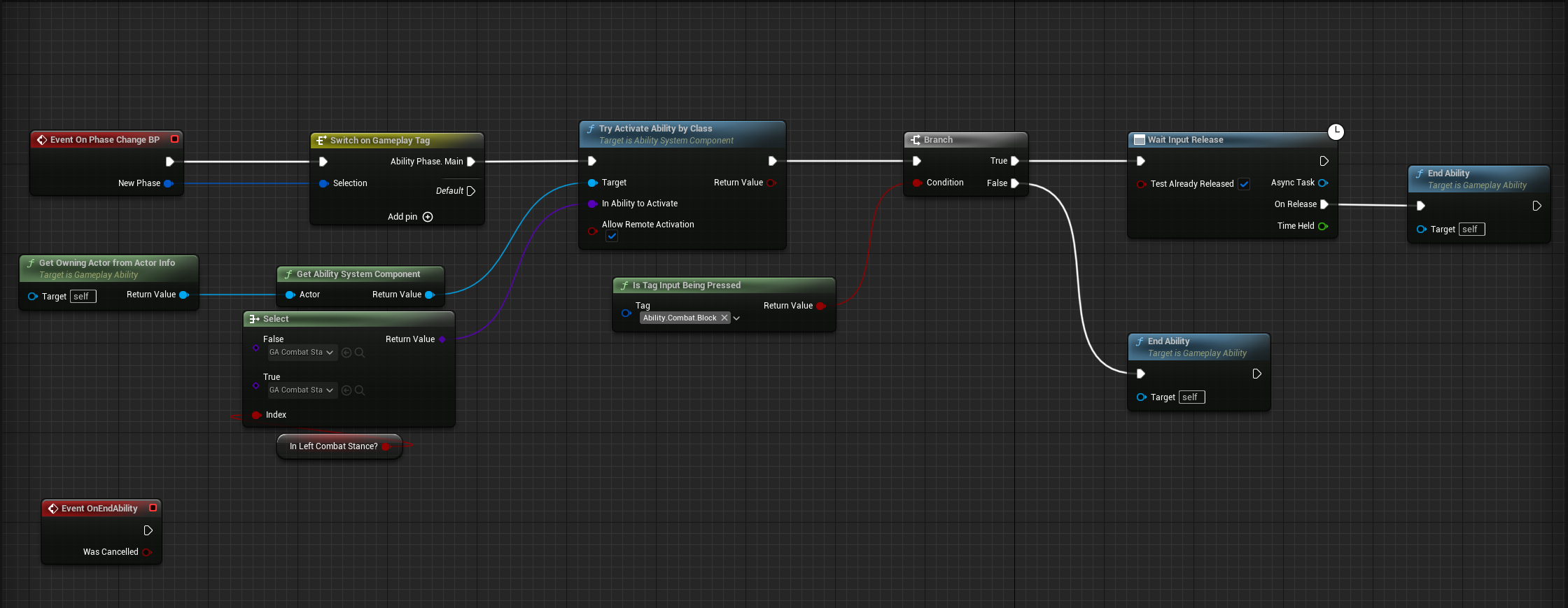The width and height of the screenshot is (1568, 608).
Task: Click the use-selected arrow icon beside False class
Action: (x=346, y=353)
